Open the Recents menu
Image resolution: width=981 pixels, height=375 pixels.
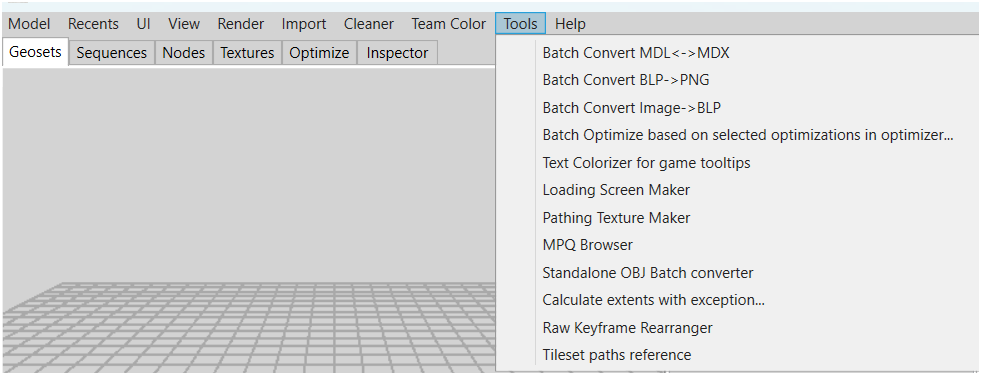(x=93, y=24)
